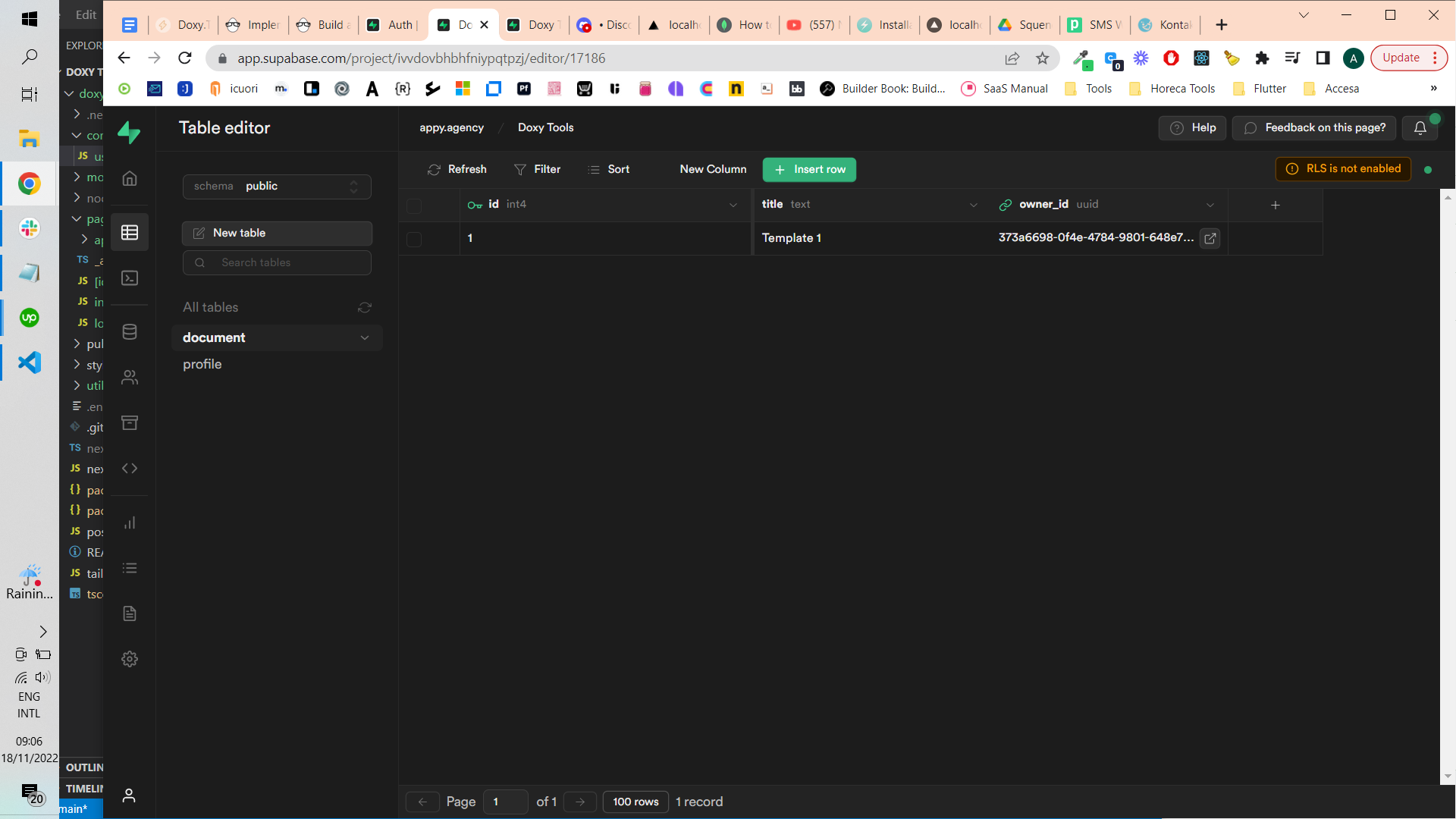This screenshot has height=819, width=1456.
Task: Check the row 1 checkbox
Action: pyautogui.click(x=414, y=239)
